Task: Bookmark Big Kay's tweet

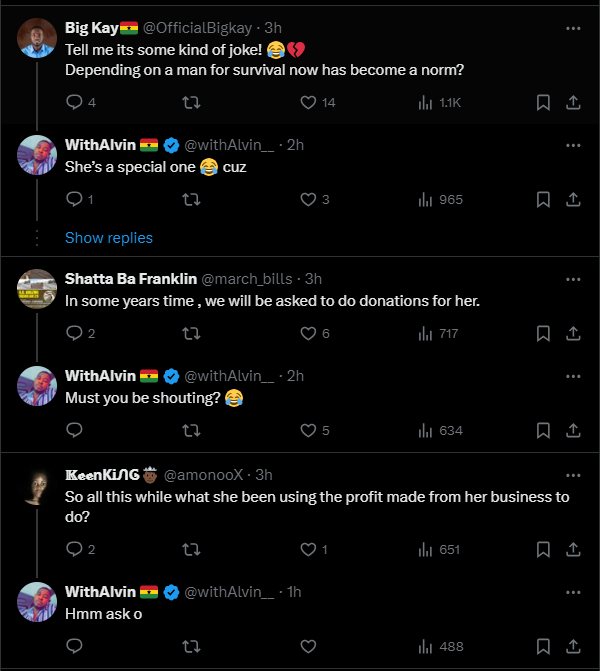Action: point(543,102)
